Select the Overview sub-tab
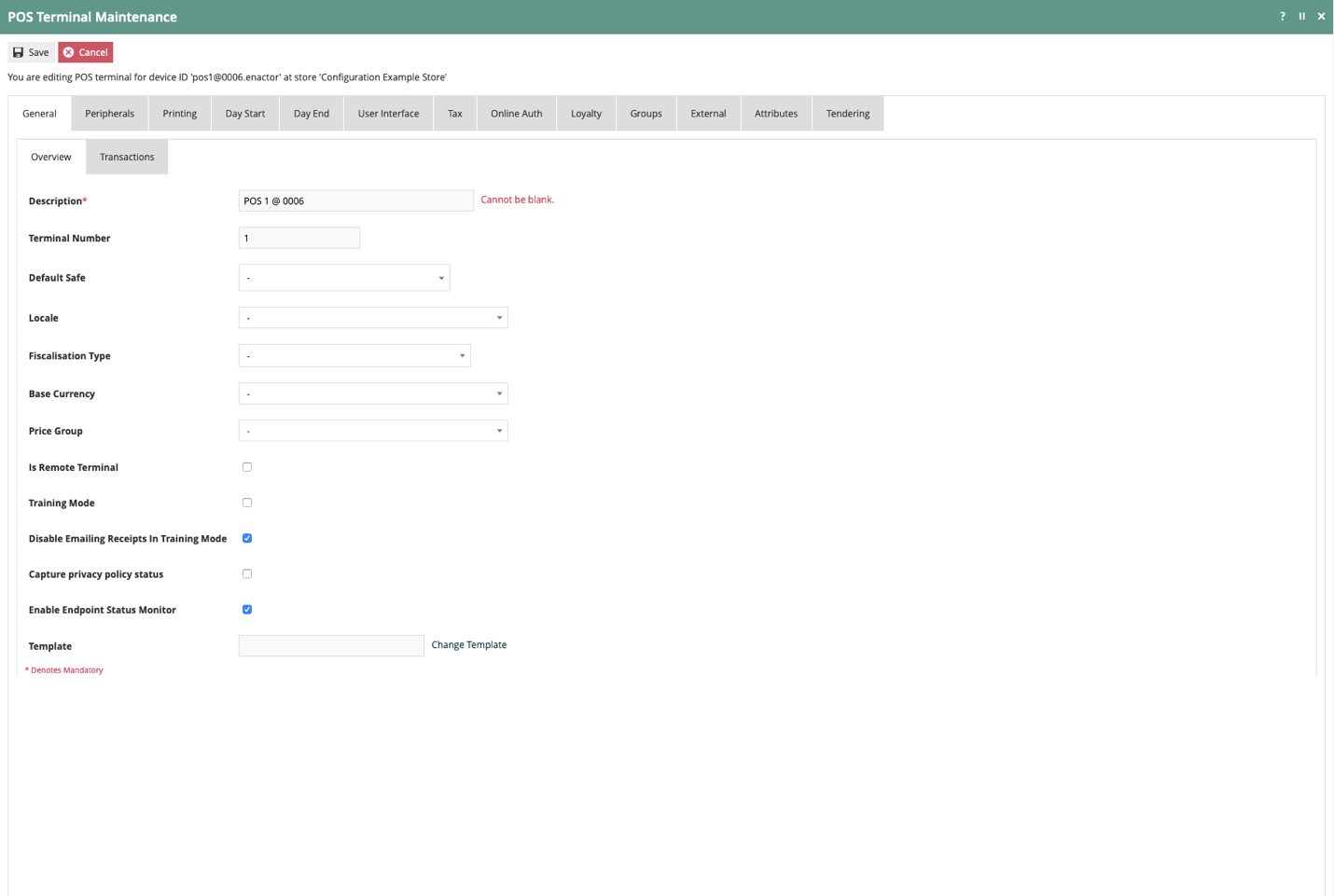The height and width of the screenshot is (896, 1334). (51, 157)
